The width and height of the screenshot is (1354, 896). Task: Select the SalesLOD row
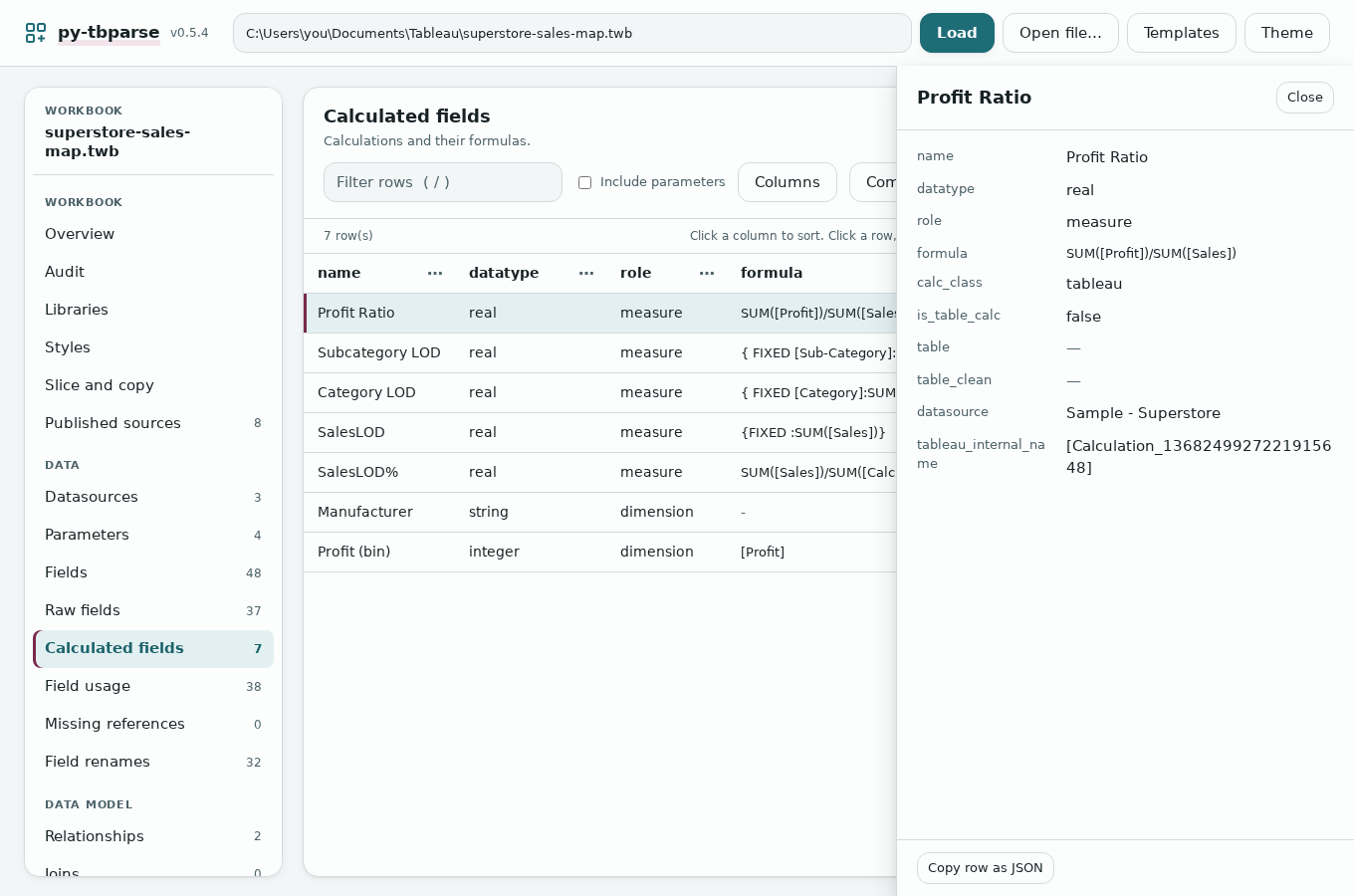tap(600, 432)
